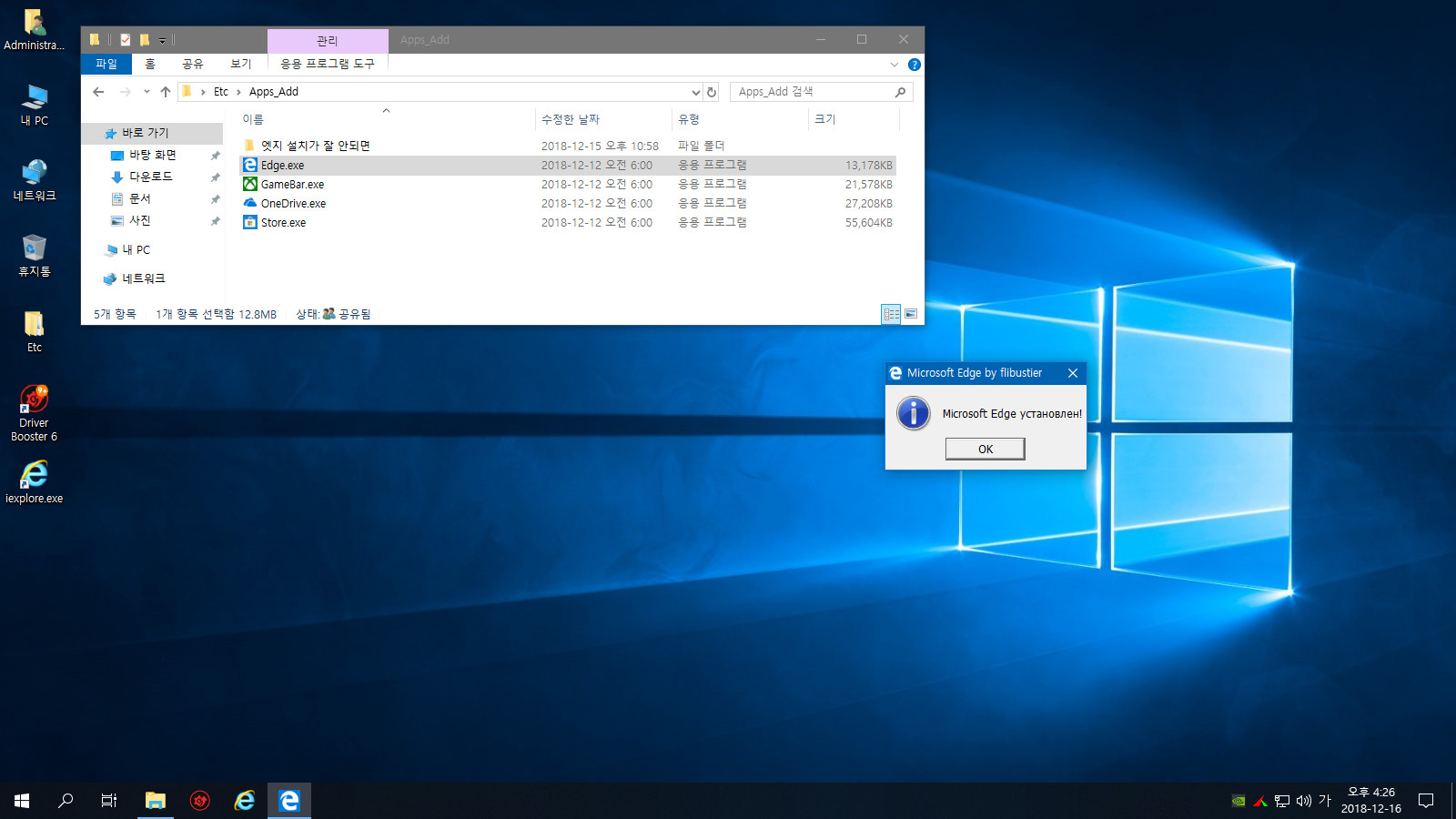Open the recent locations dropdown arrow

[x=147, y=92]
